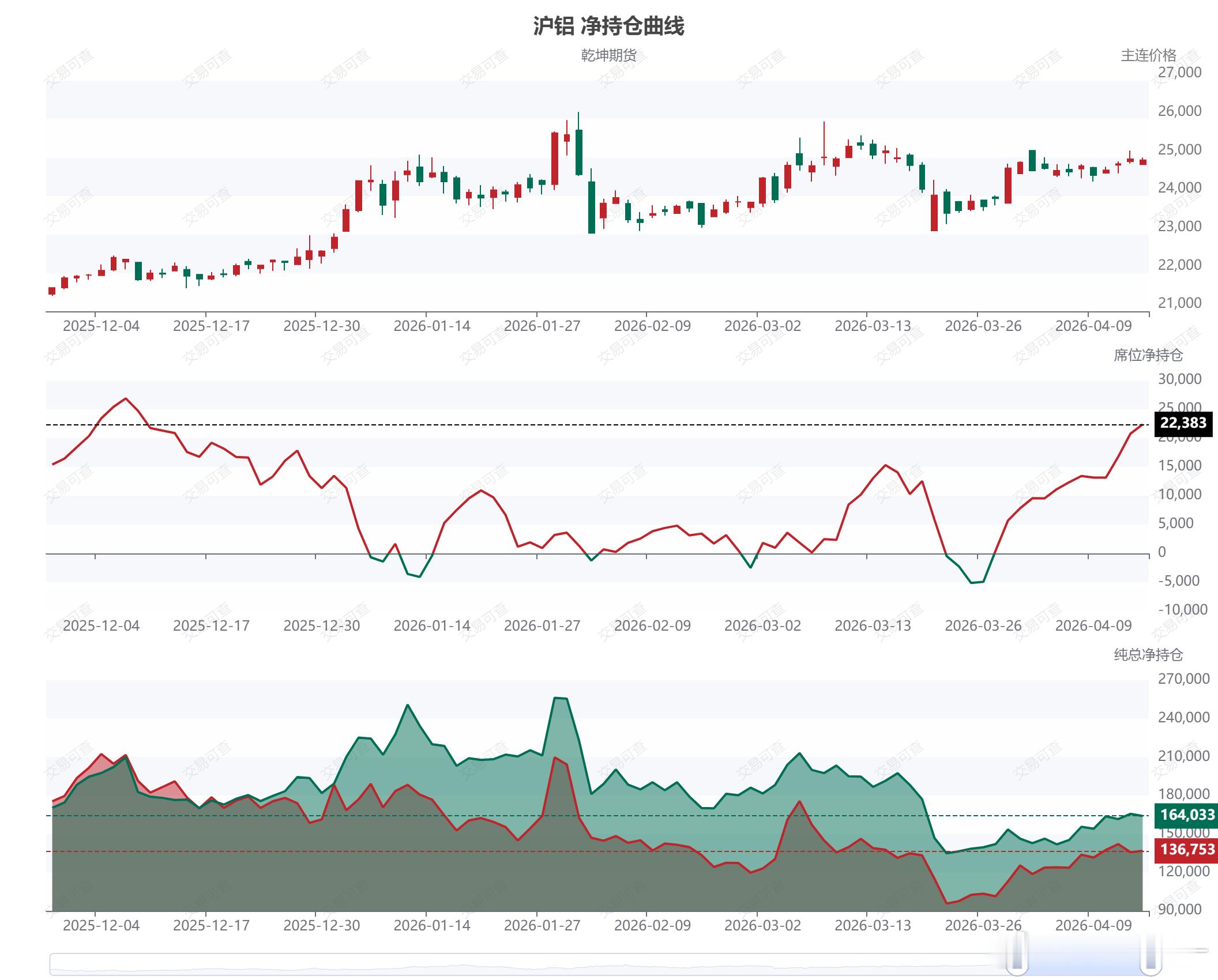Click the 纯总净持仓 axis title
The width and height of the screenshot is (1218, 980).
1148,655
